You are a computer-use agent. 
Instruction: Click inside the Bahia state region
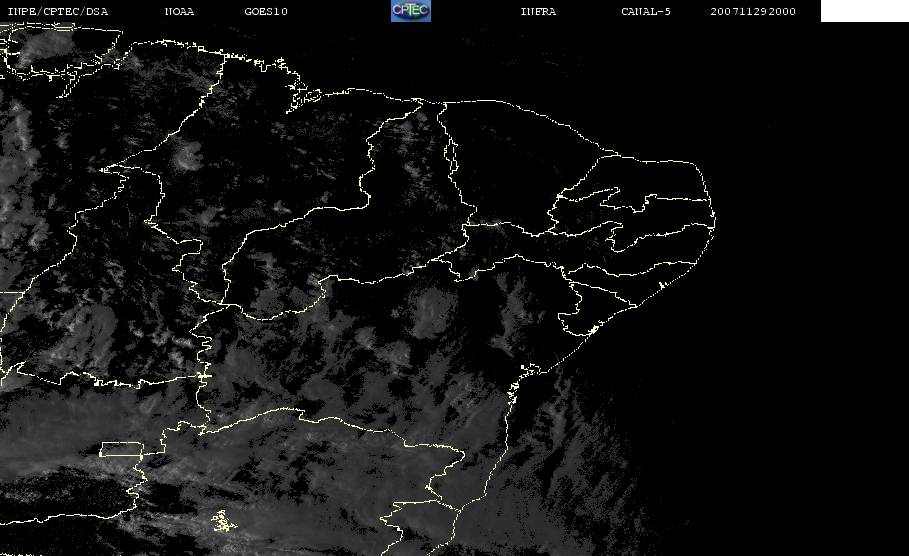pyautogui.click(x=400, y=350)
